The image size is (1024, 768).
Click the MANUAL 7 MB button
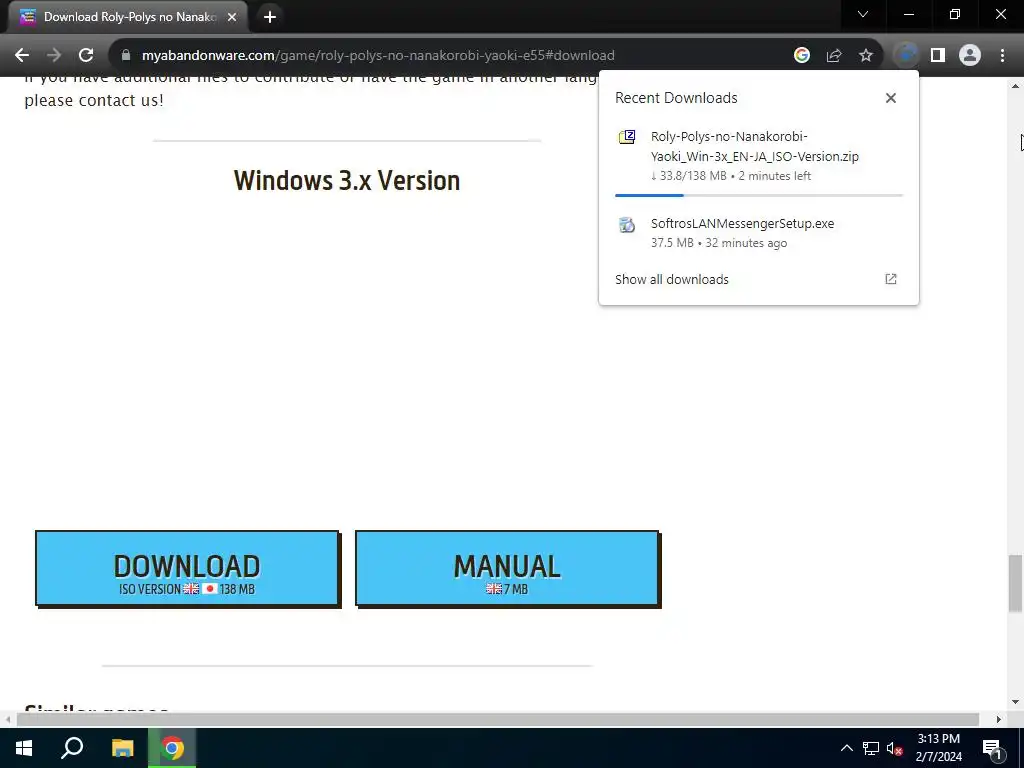click(507, 568)
